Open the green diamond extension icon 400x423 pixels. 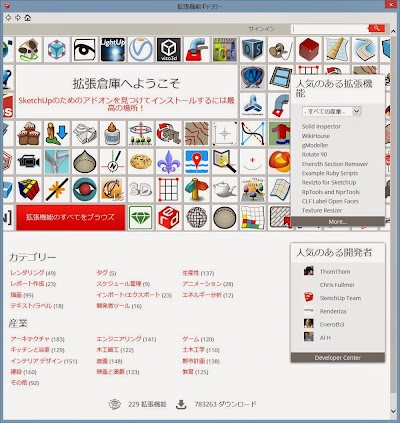(x=141, y=217)
